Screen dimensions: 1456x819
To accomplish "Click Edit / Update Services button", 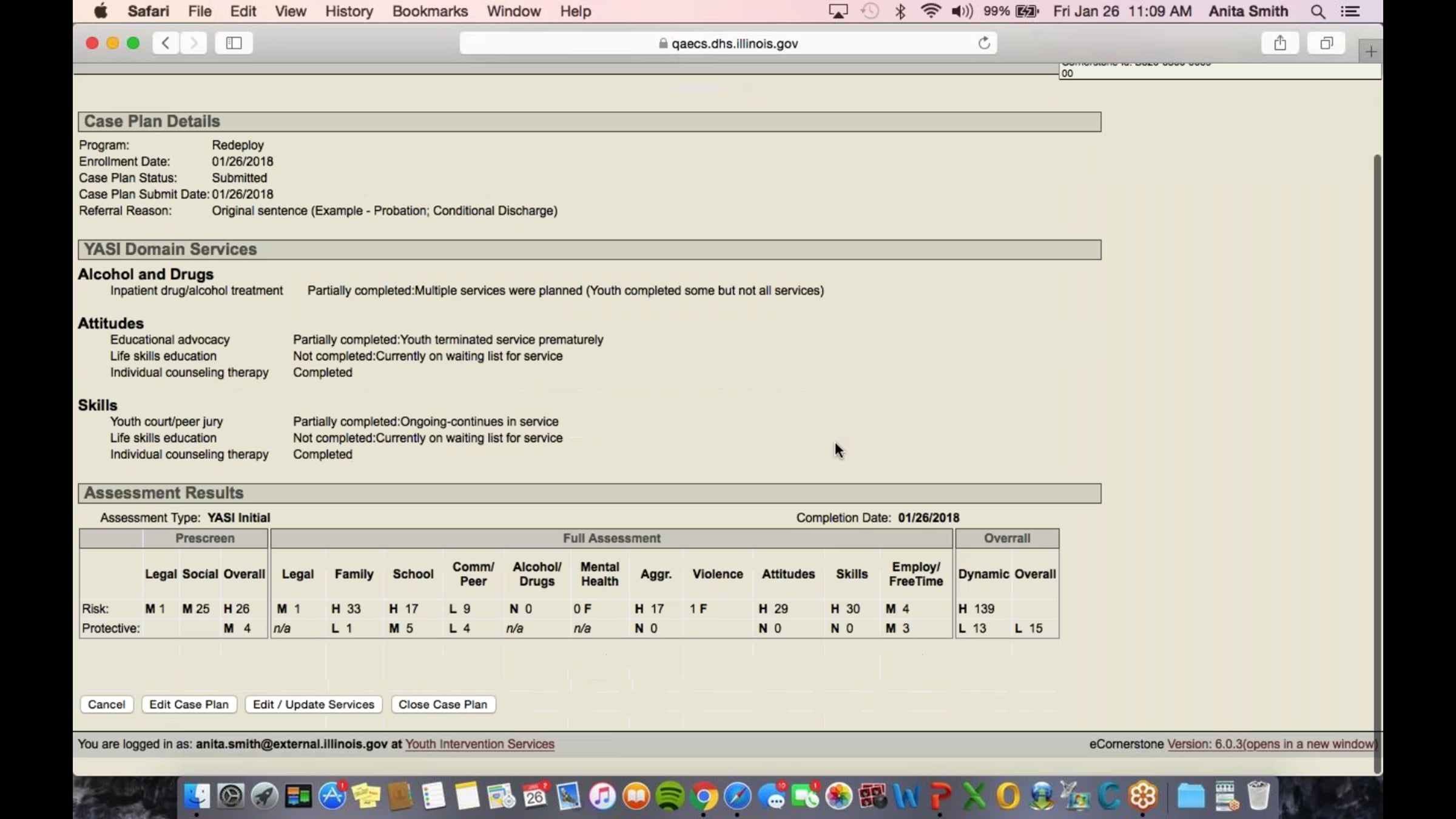I will point(314,704).
